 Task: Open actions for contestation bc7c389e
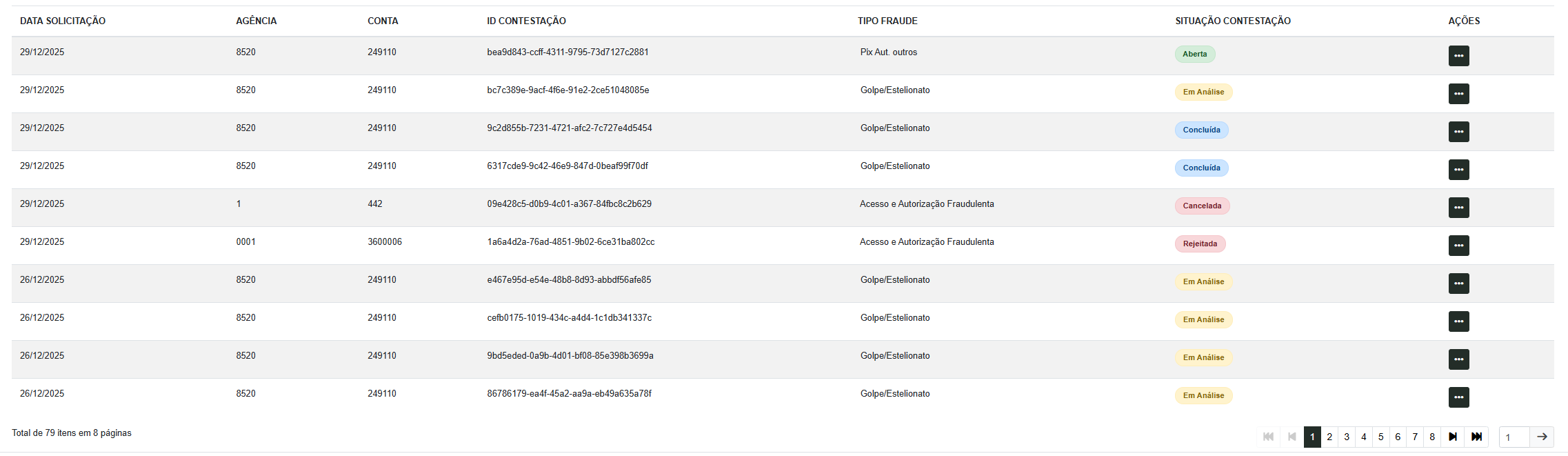[1458, 94]
